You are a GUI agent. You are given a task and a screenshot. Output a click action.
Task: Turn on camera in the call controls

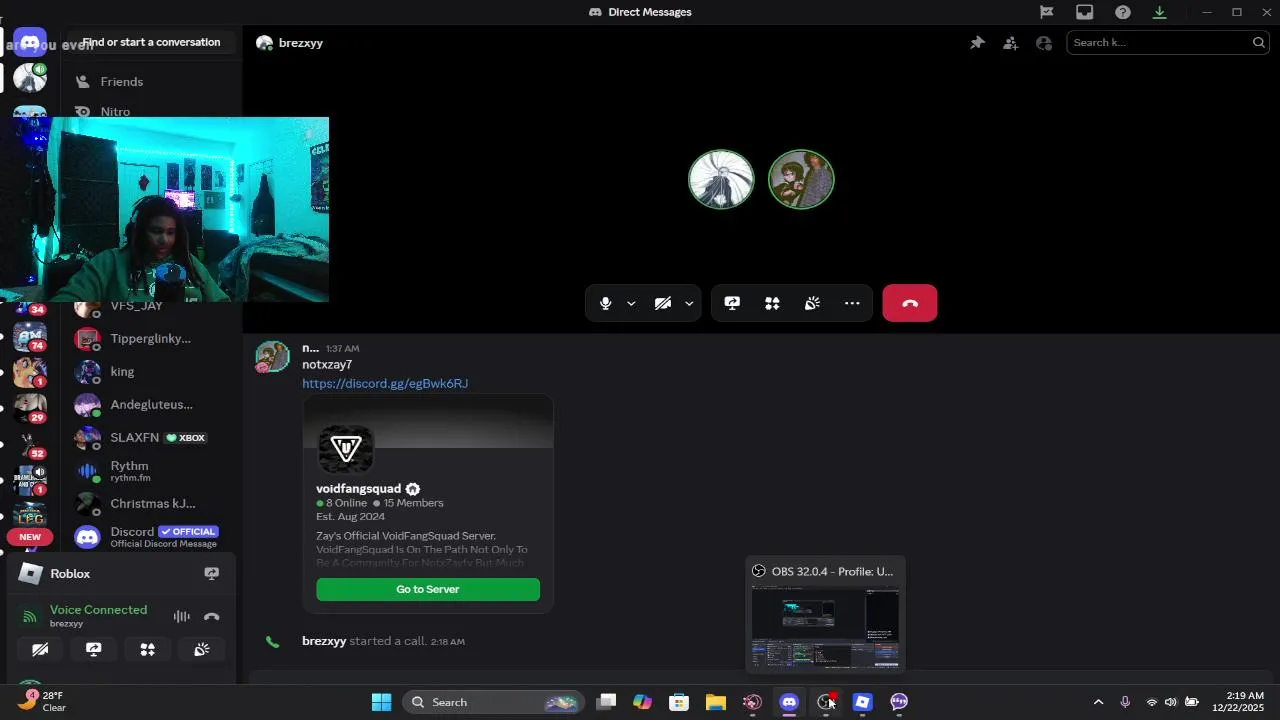tap(662, 303)
